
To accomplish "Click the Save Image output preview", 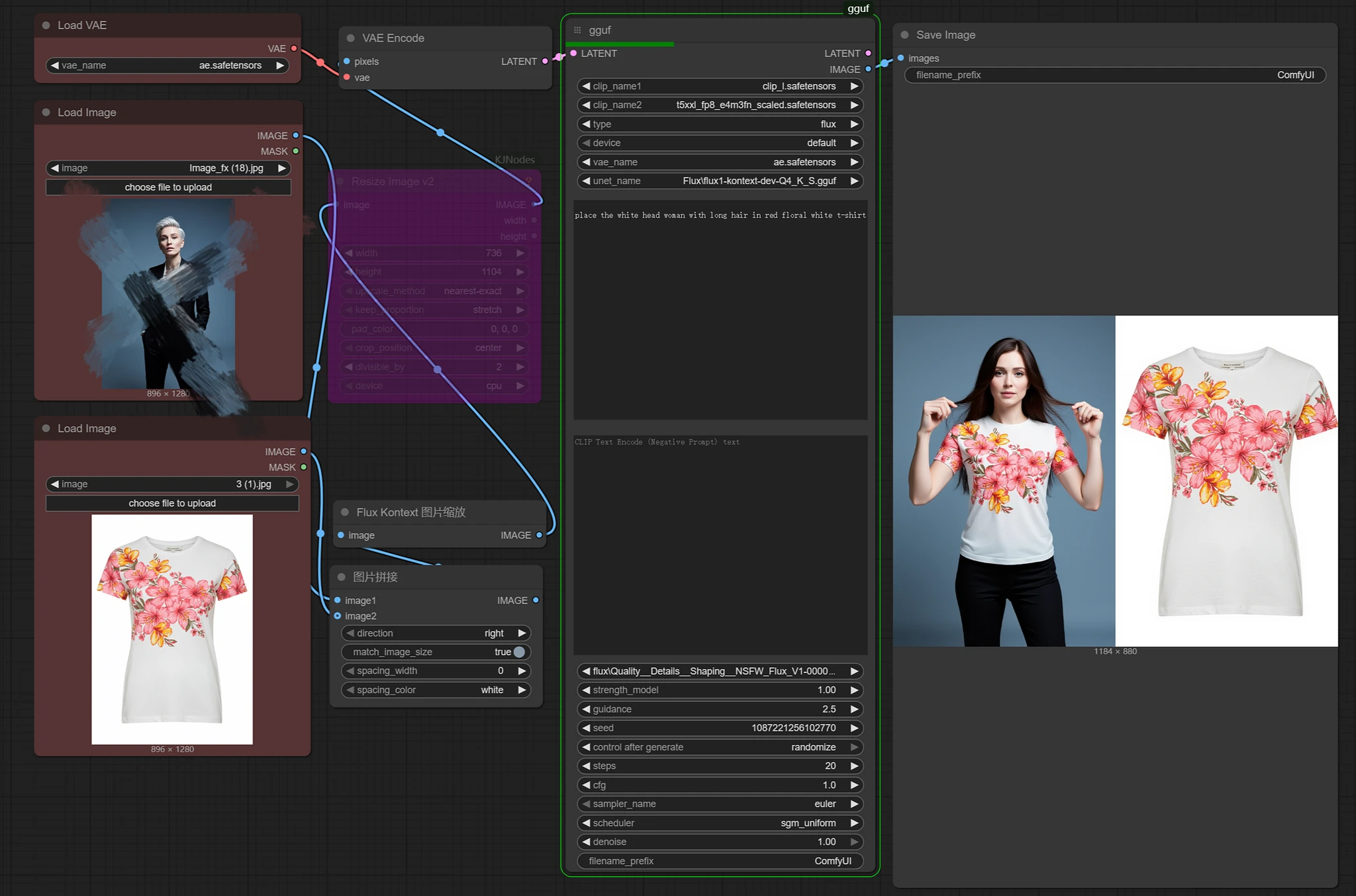I will [1115, 481].
